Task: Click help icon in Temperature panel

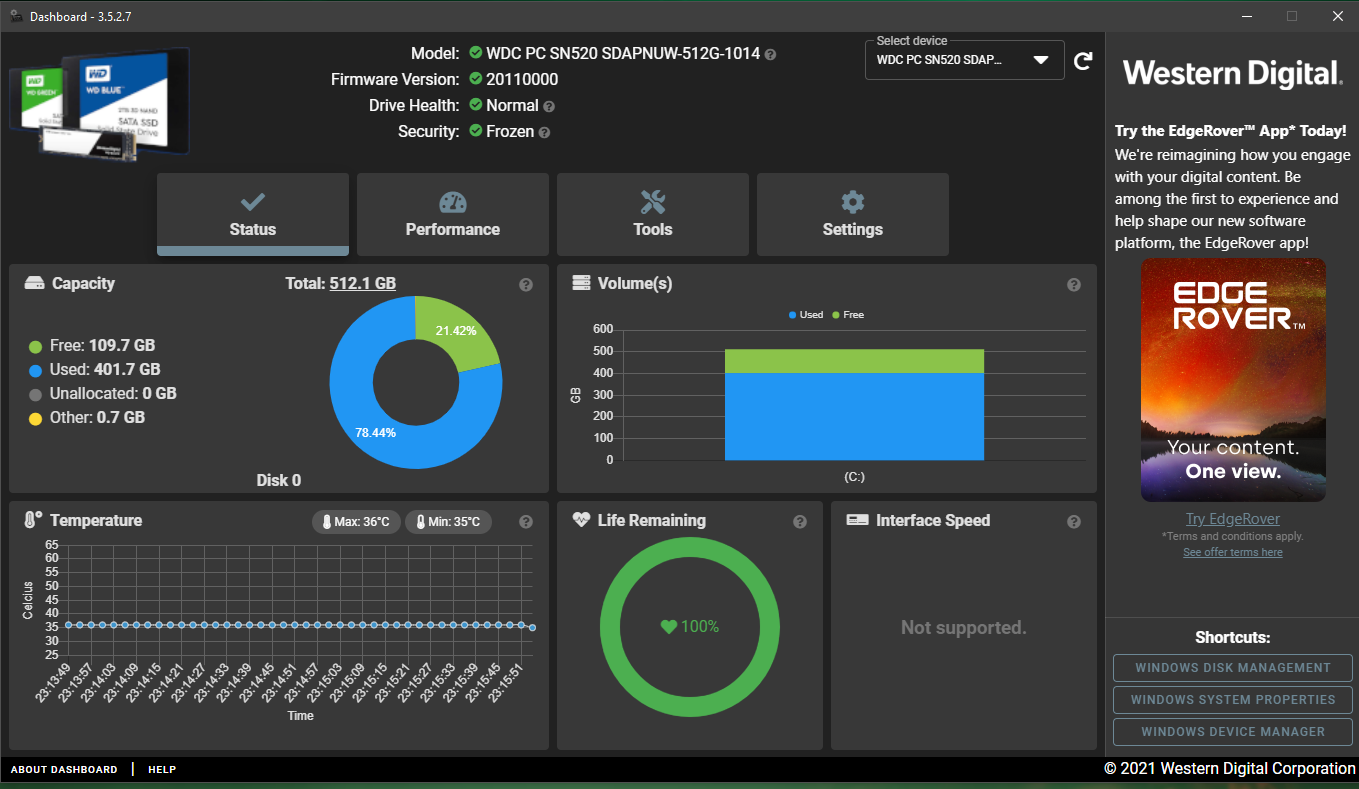Action: click(526, 522)
